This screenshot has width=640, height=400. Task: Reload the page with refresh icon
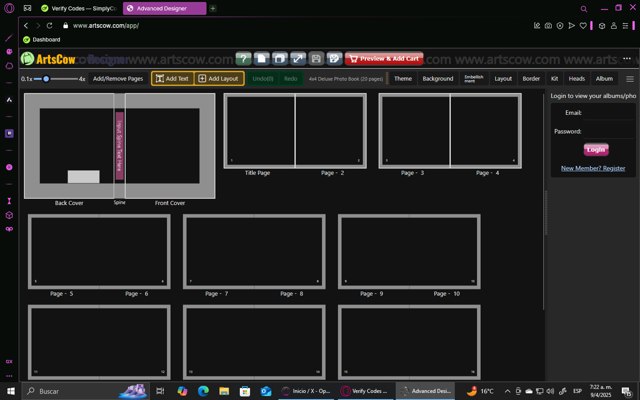[x=49, y=25]
